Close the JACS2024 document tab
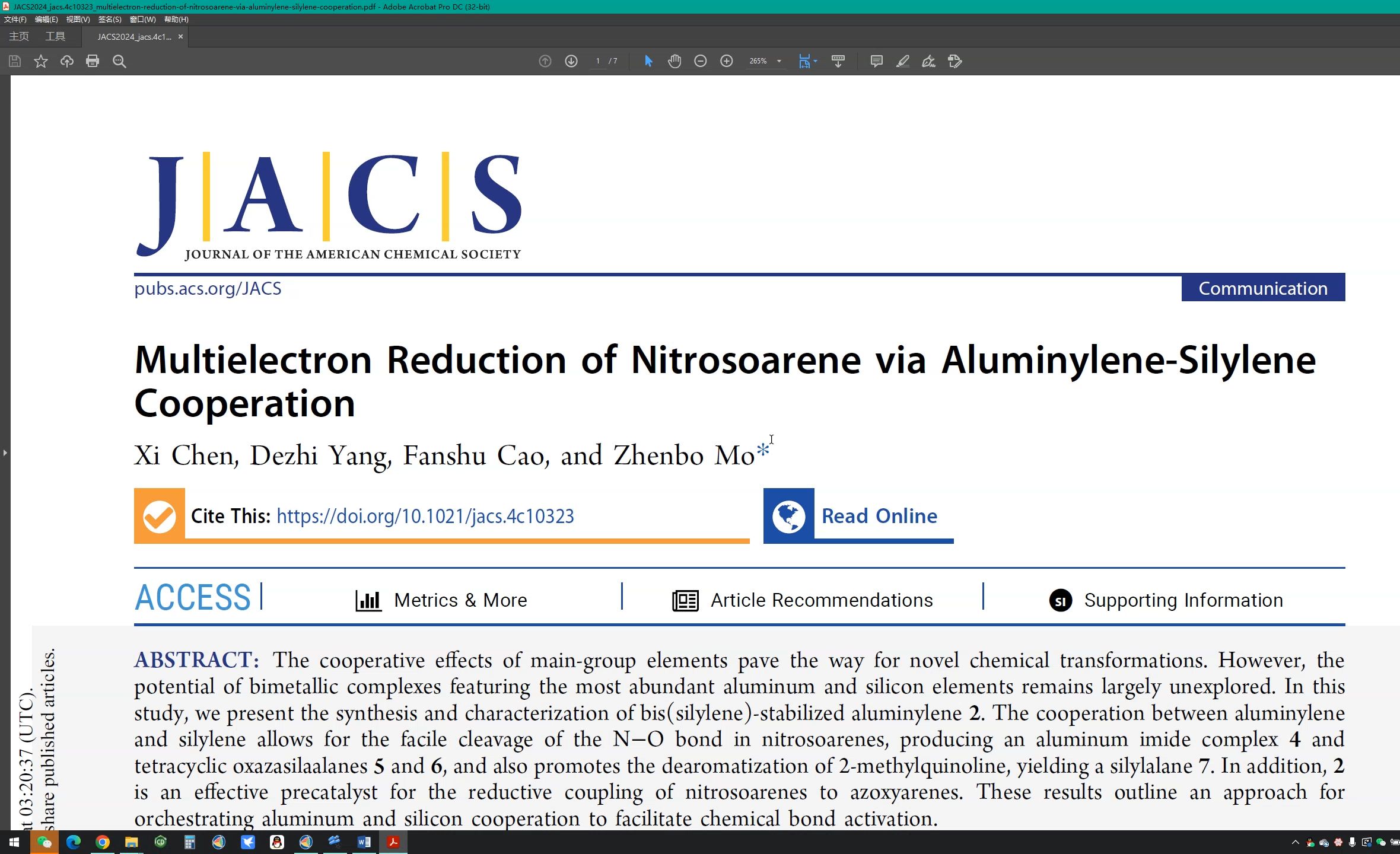The width and height of the screenshot is (1400, 854). (x=180, y=37)
